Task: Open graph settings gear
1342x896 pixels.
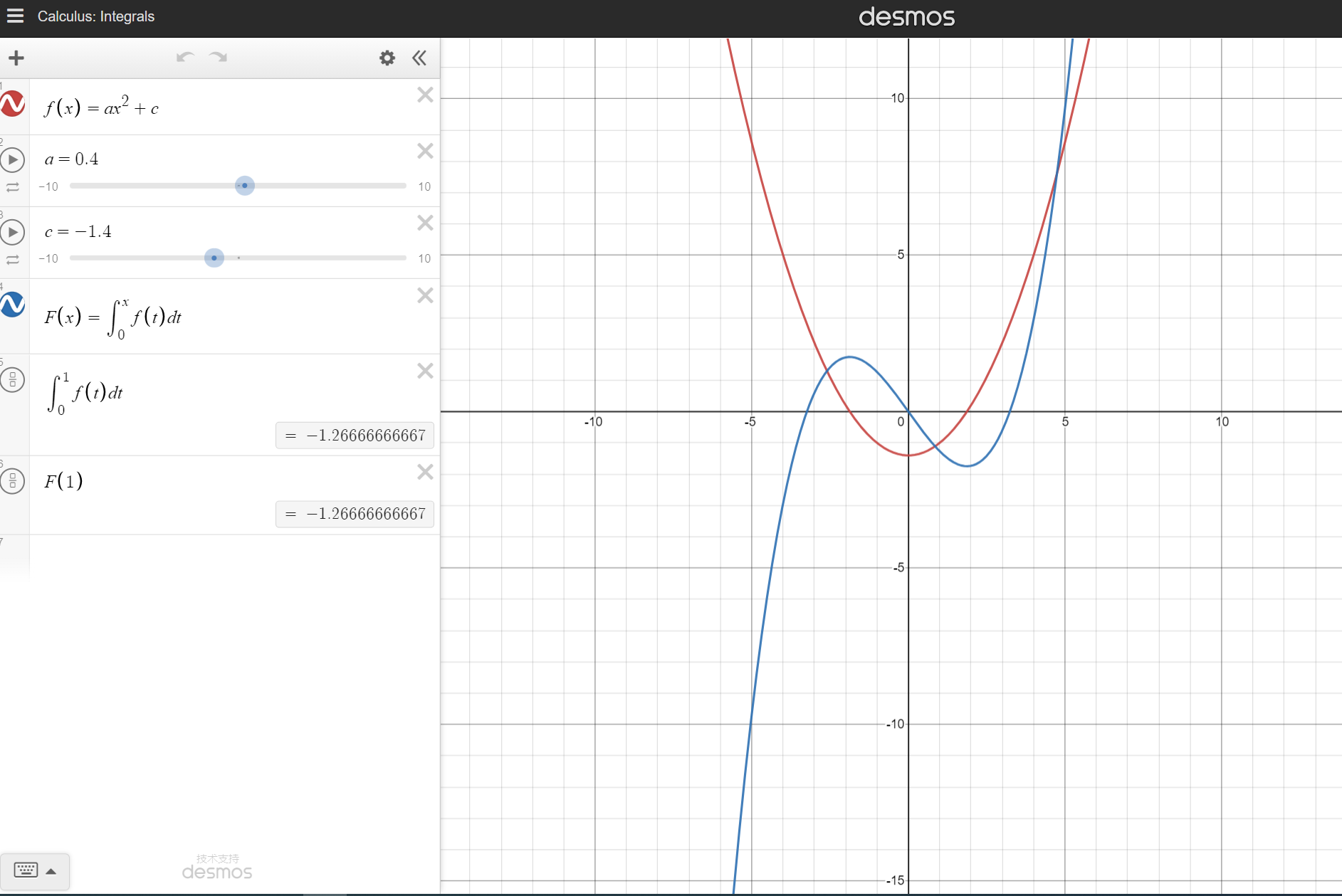Action: [x=387, y=58]
